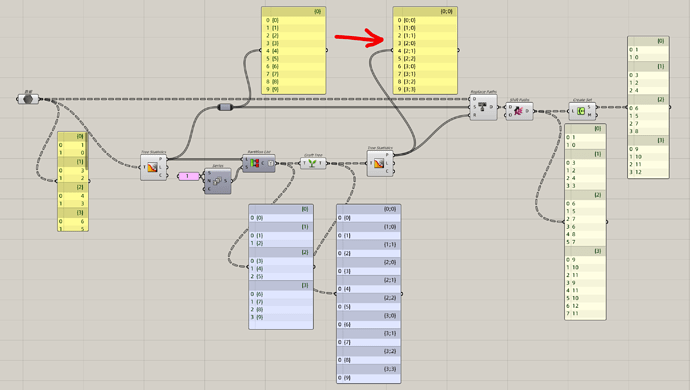
Task: Click the scrollbar of the left yellow panel
Action: tap(87, 152)
